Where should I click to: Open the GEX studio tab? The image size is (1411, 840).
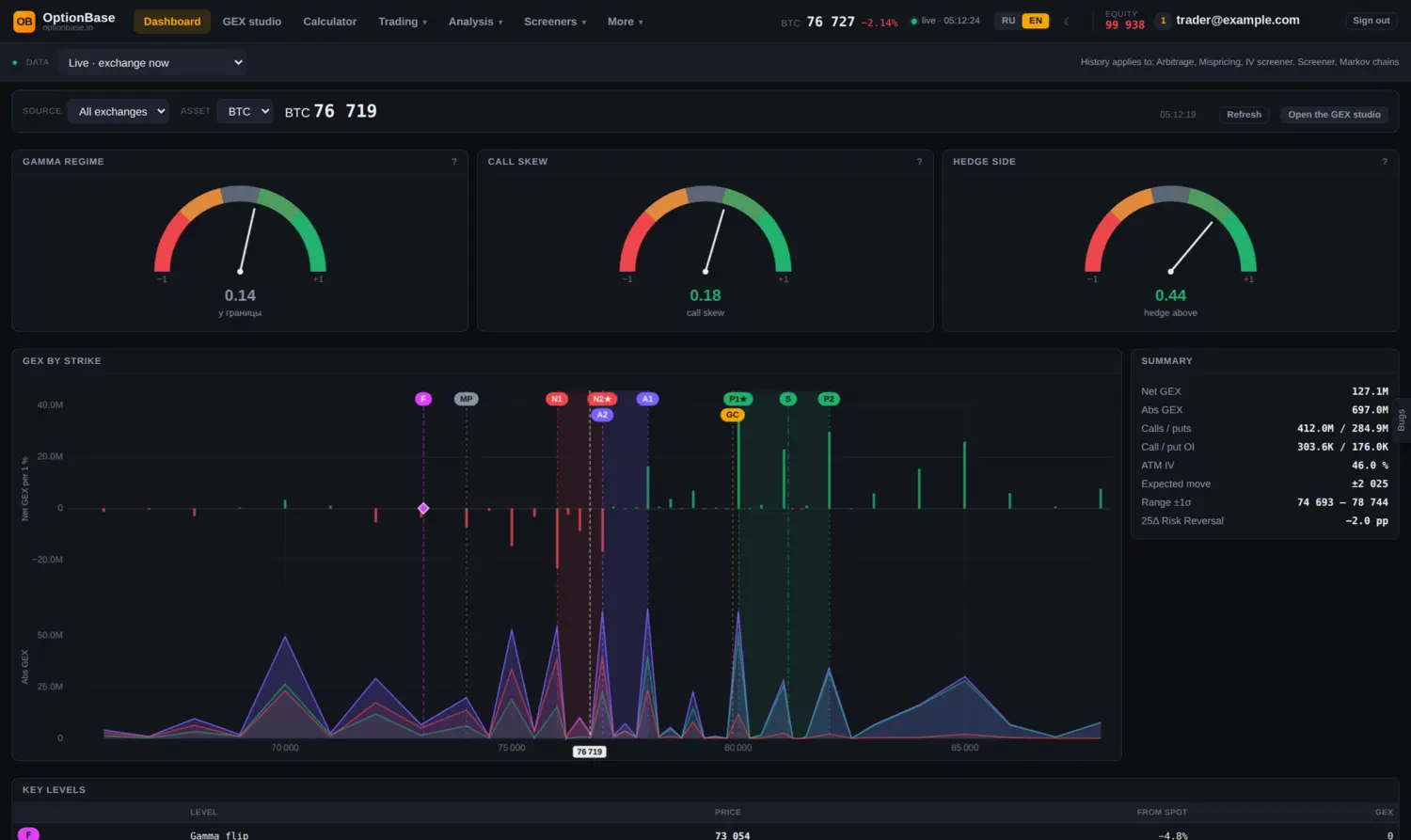pyautogui.click(x=252, y=22)
